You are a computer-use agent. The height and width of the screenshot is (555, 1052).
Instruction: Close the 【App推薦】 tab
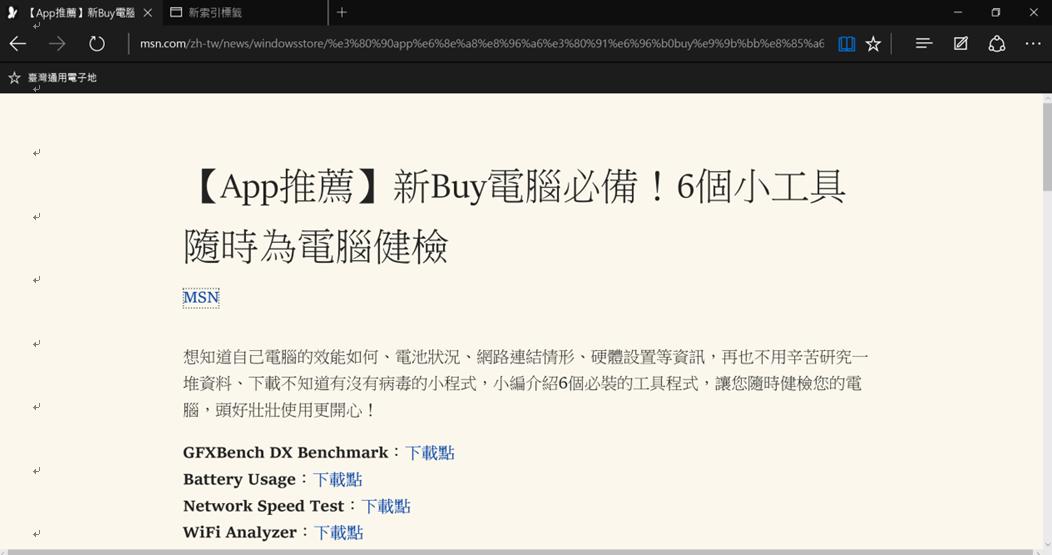point(148,13)
